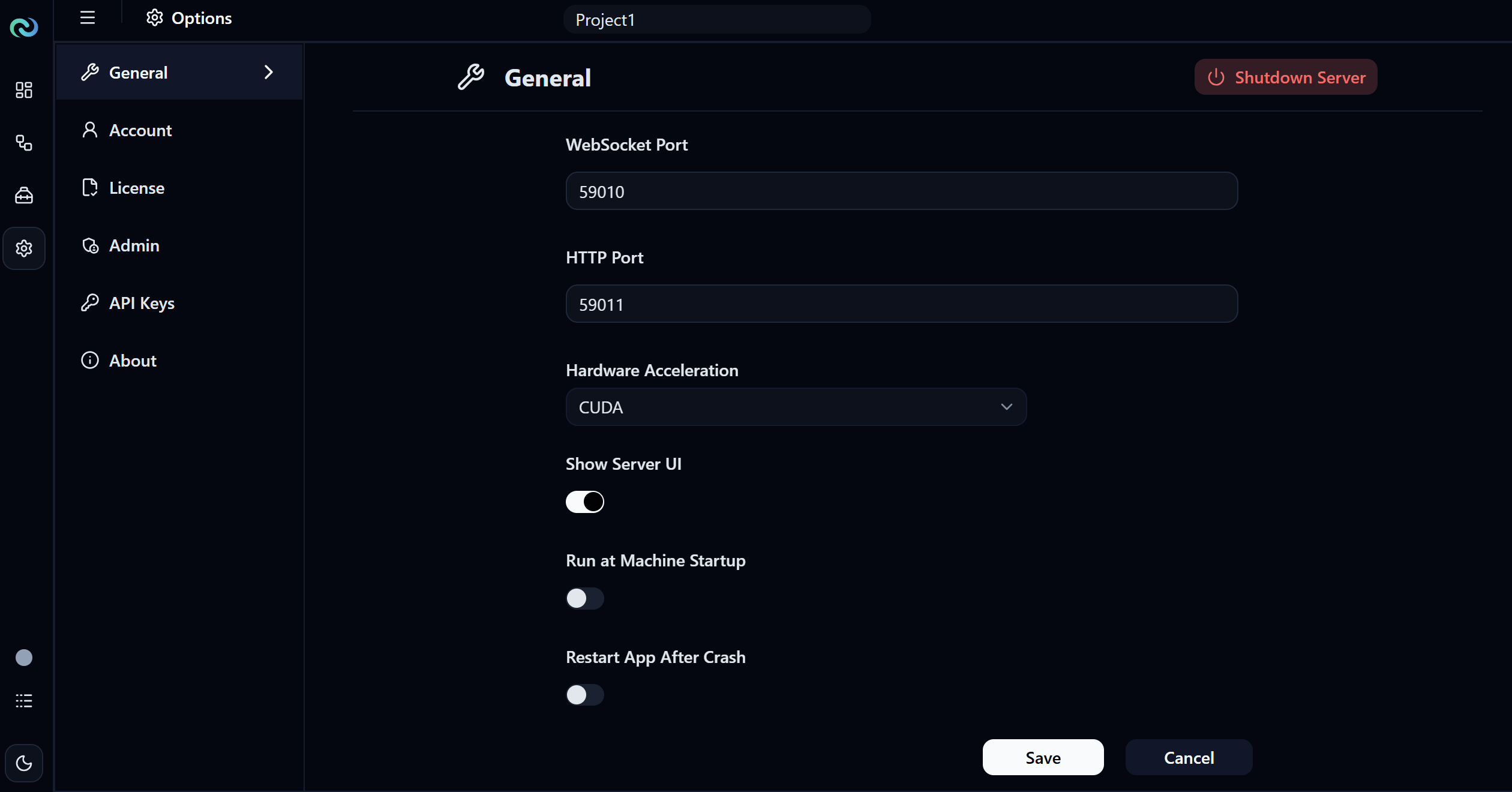Viewport: 1512px width, 792px height.
Task: Click the app logo at top left
Action: [24, 27]
